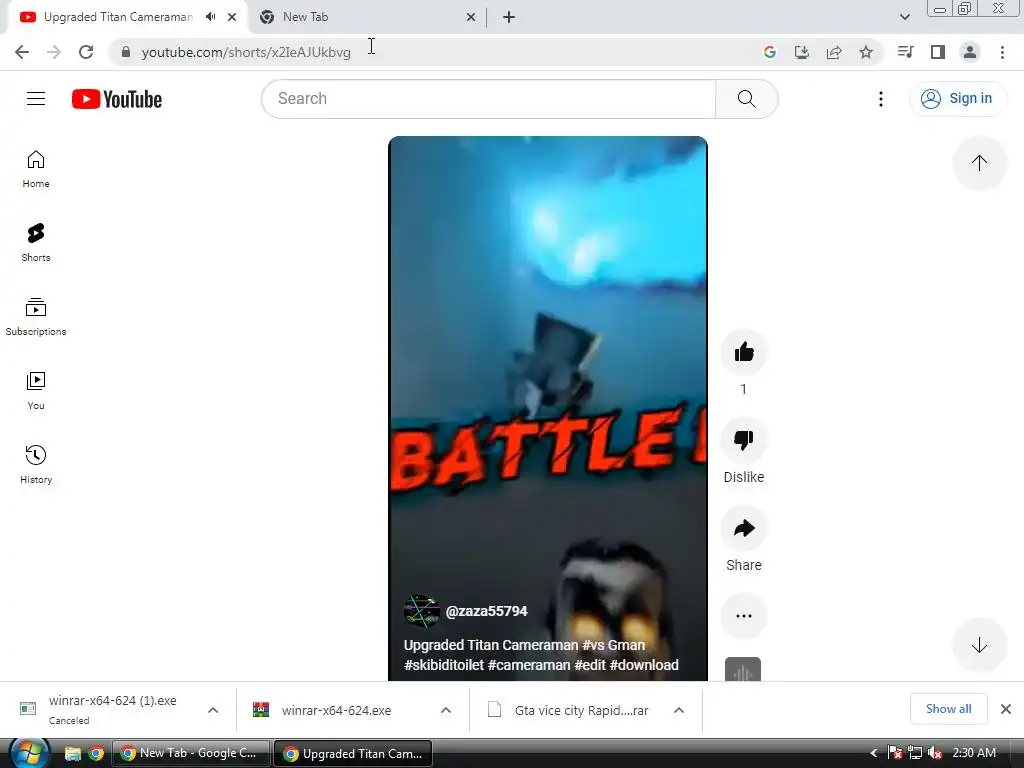Switch to New Tab - Google Chrome window

[x=191, y=753]
